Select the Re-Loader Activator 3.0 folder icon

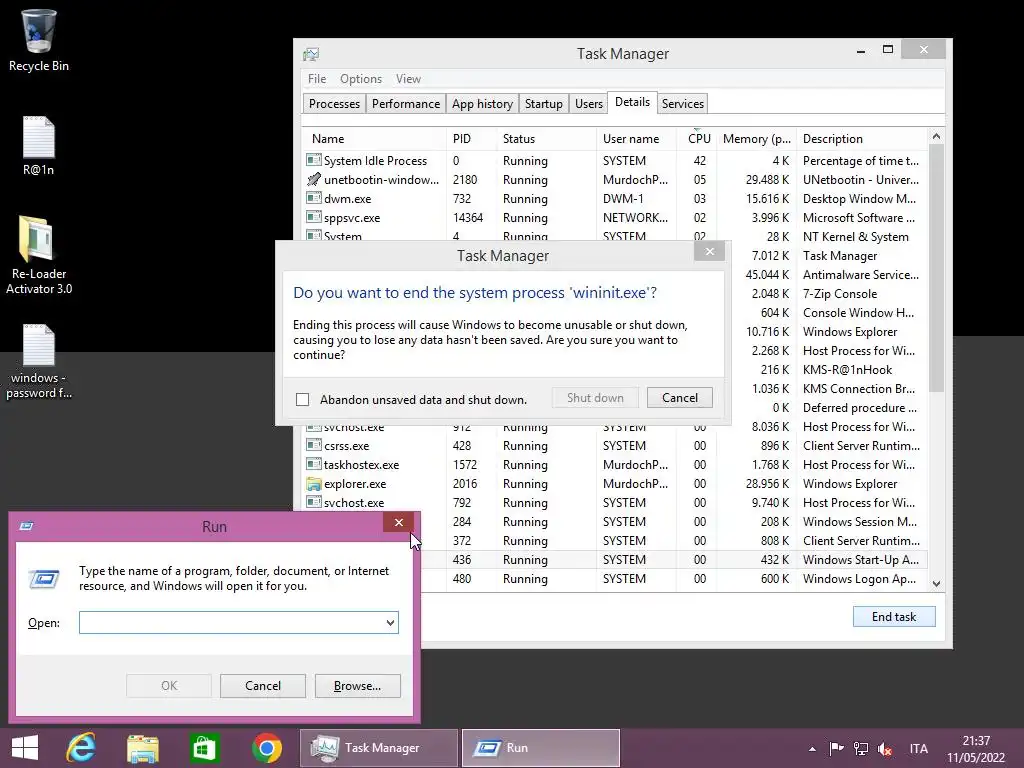click(x=39, y=255)
